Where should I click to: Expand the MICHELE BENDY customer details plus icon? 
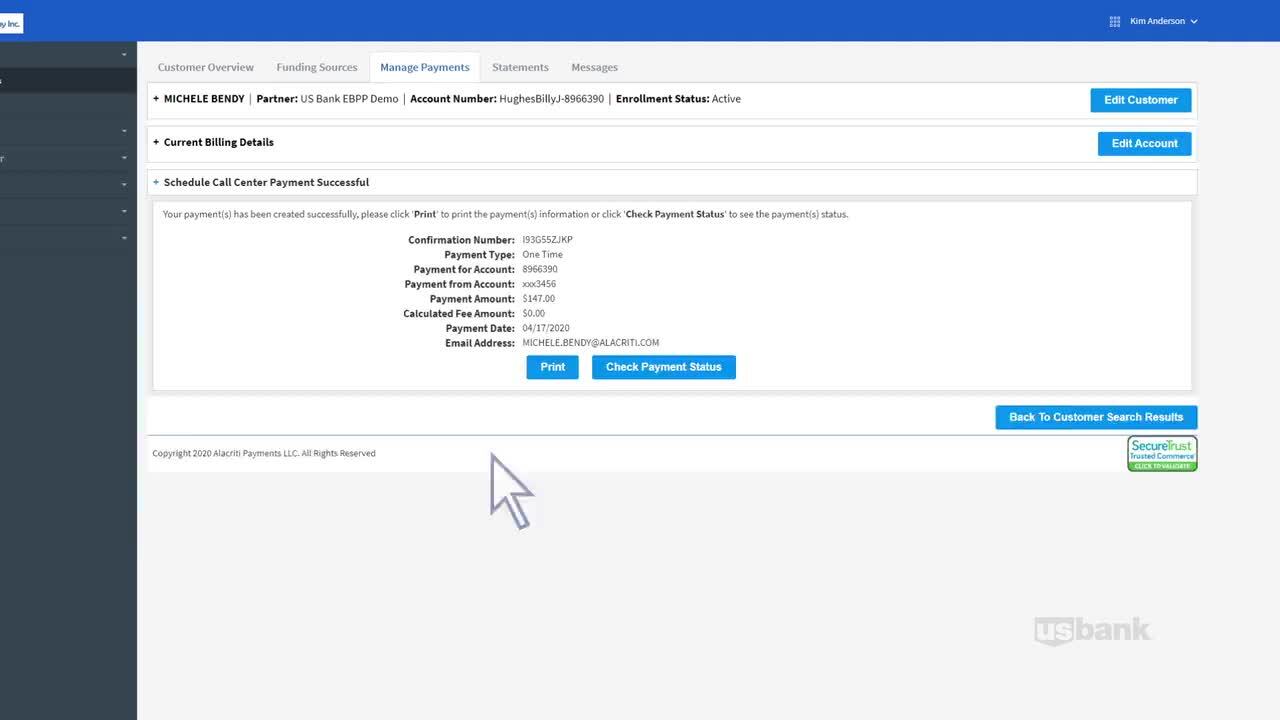156,99
